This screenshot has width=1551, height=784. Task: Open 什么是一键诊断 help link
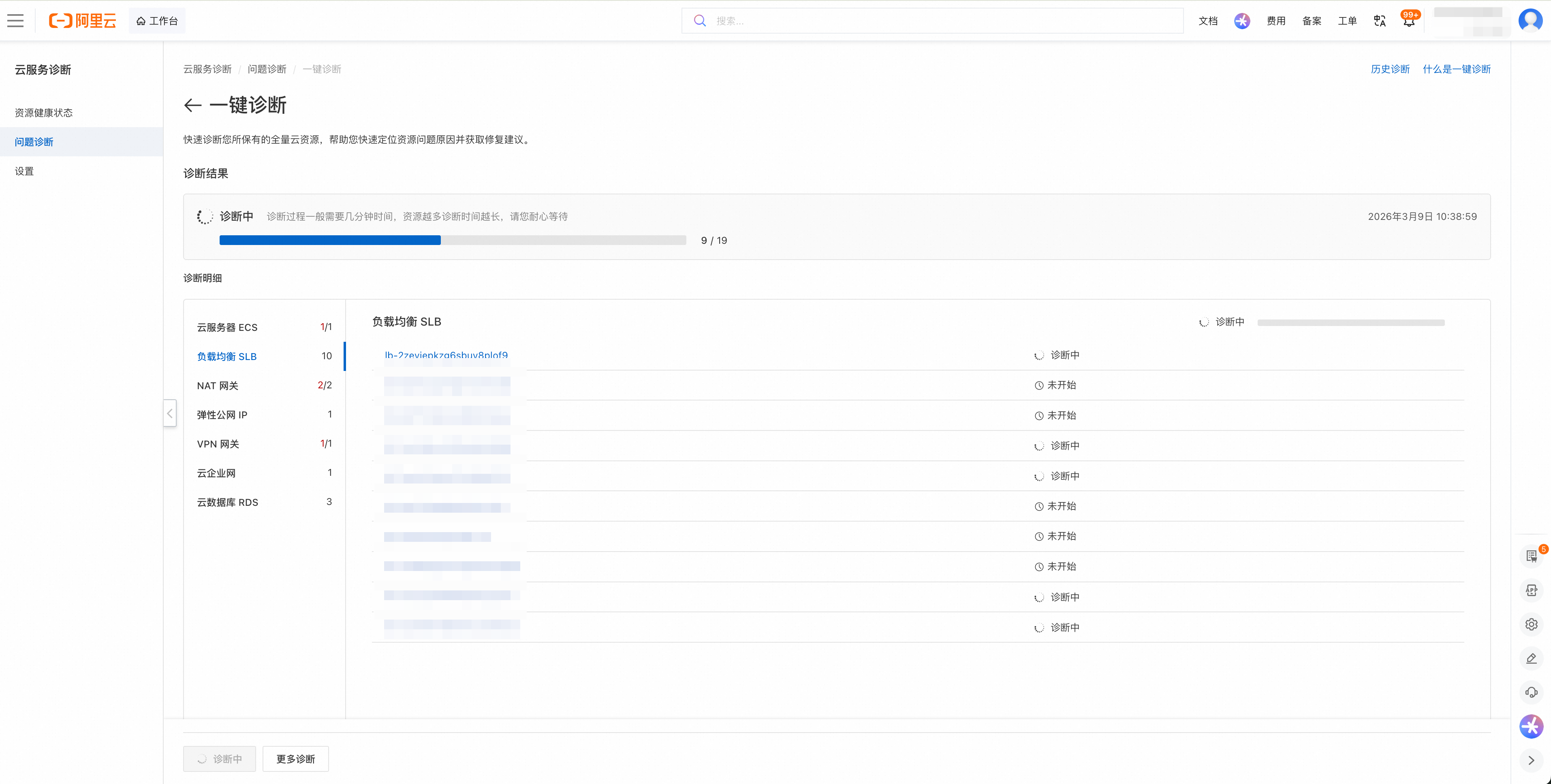click(1457, 69)
